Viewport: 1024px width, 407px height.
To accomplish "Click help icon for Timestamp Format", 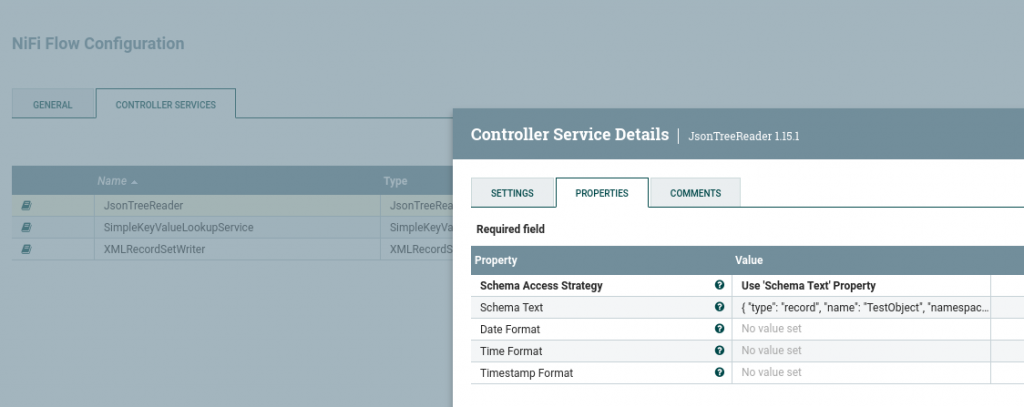I will point(719,373).
